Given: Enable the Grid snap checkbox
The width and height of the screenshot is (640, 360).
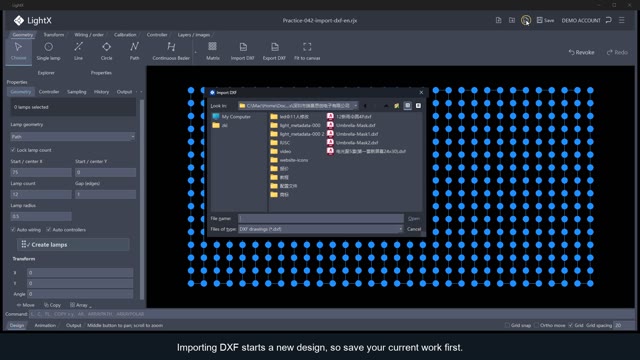Looking at the screenshot, I should coord(507,325).
